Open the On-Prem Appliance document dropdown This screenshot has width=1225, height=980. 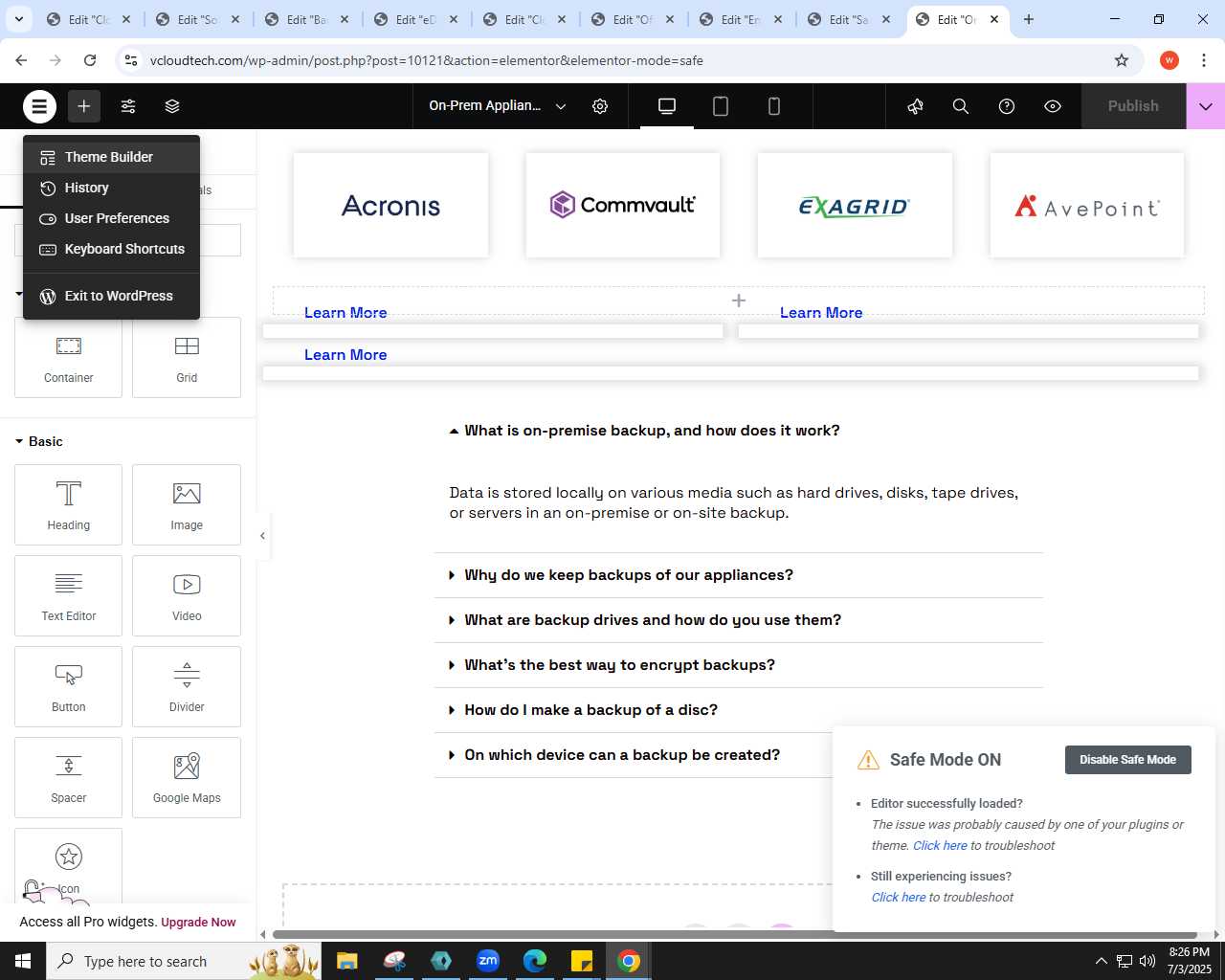[498, 106]
